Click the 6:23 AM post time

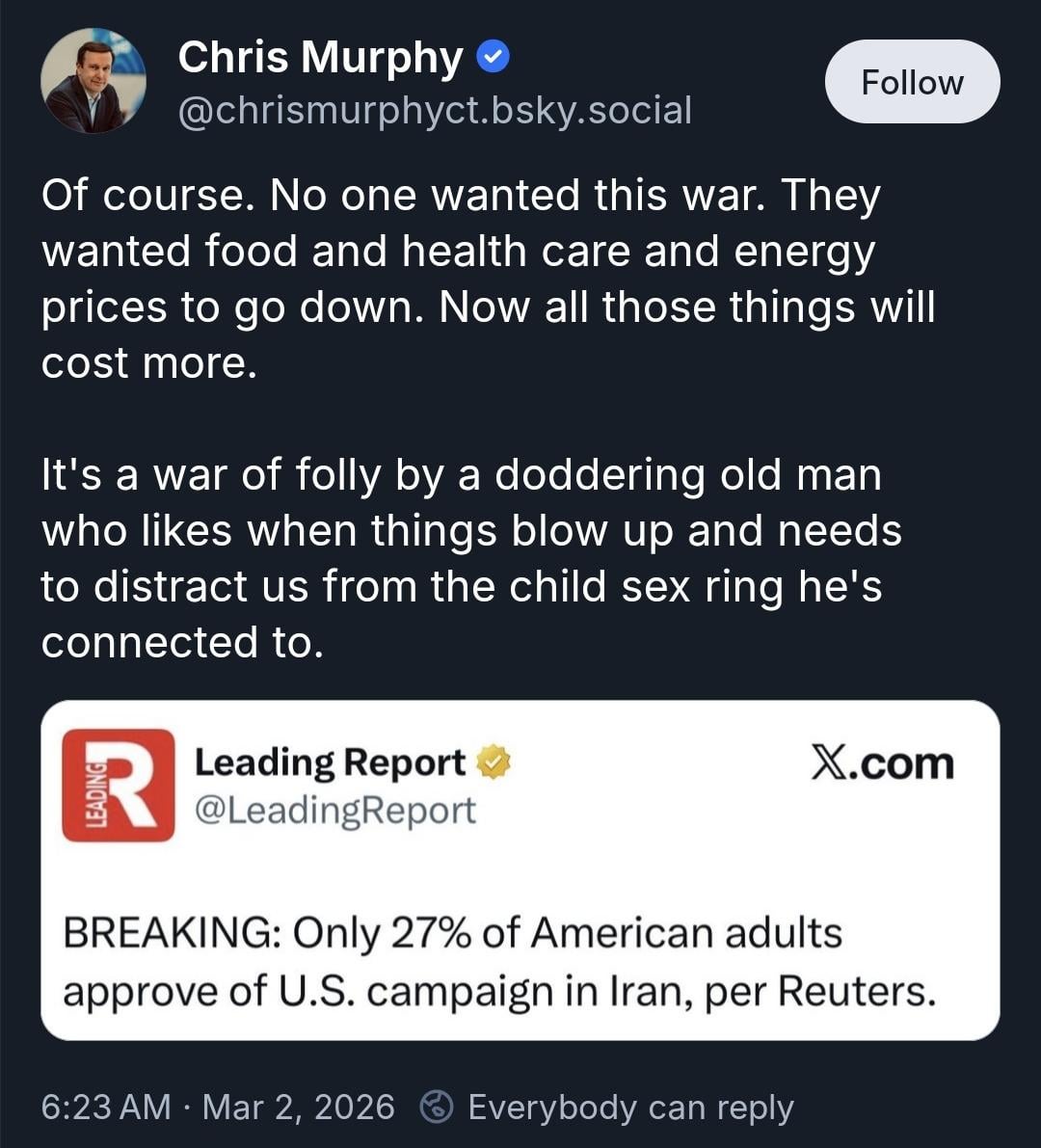(106, 1107)
